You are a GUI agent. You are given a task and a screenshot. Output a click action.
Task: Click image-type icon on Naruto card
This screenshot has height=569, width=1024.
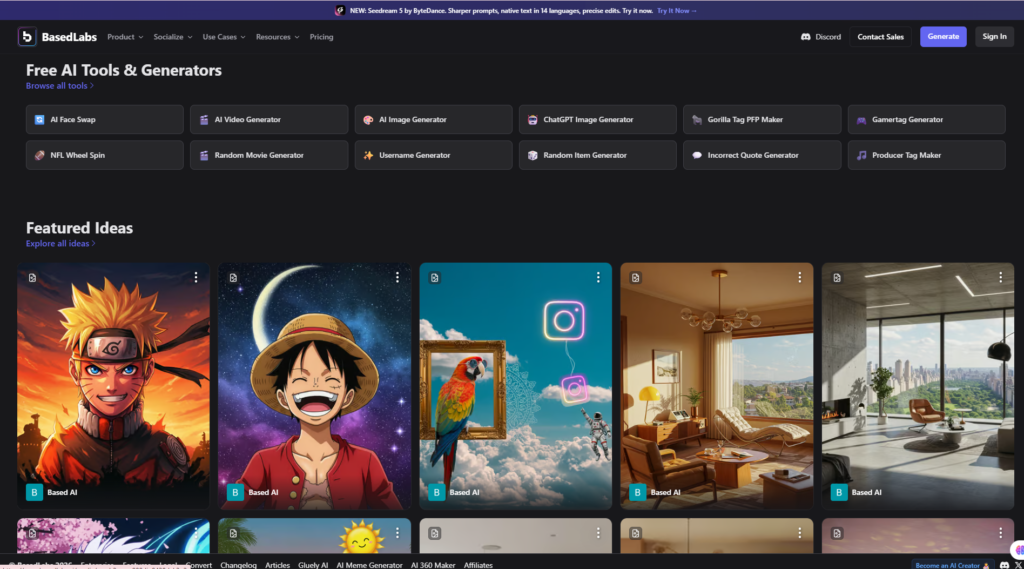(x=32, y=278)
